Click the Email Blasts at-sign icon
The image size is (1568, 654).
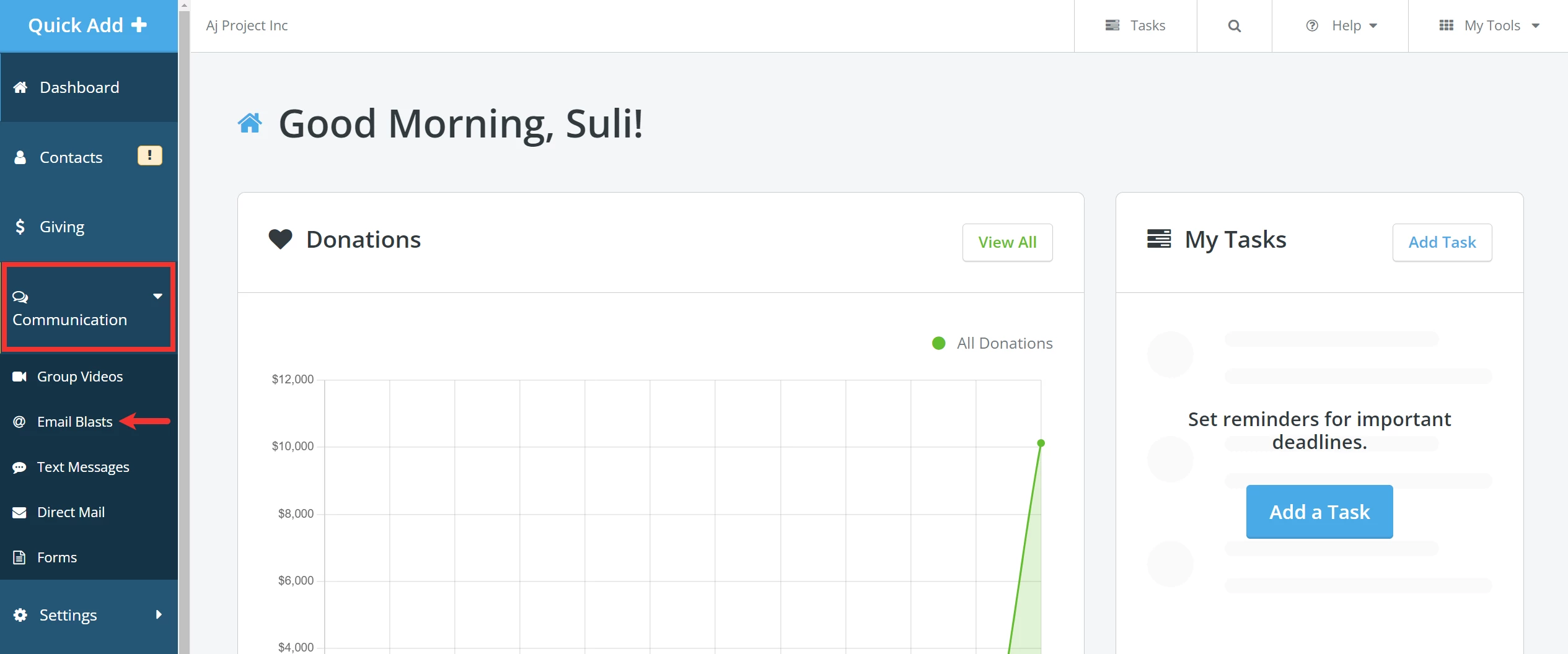pos(19,422)
